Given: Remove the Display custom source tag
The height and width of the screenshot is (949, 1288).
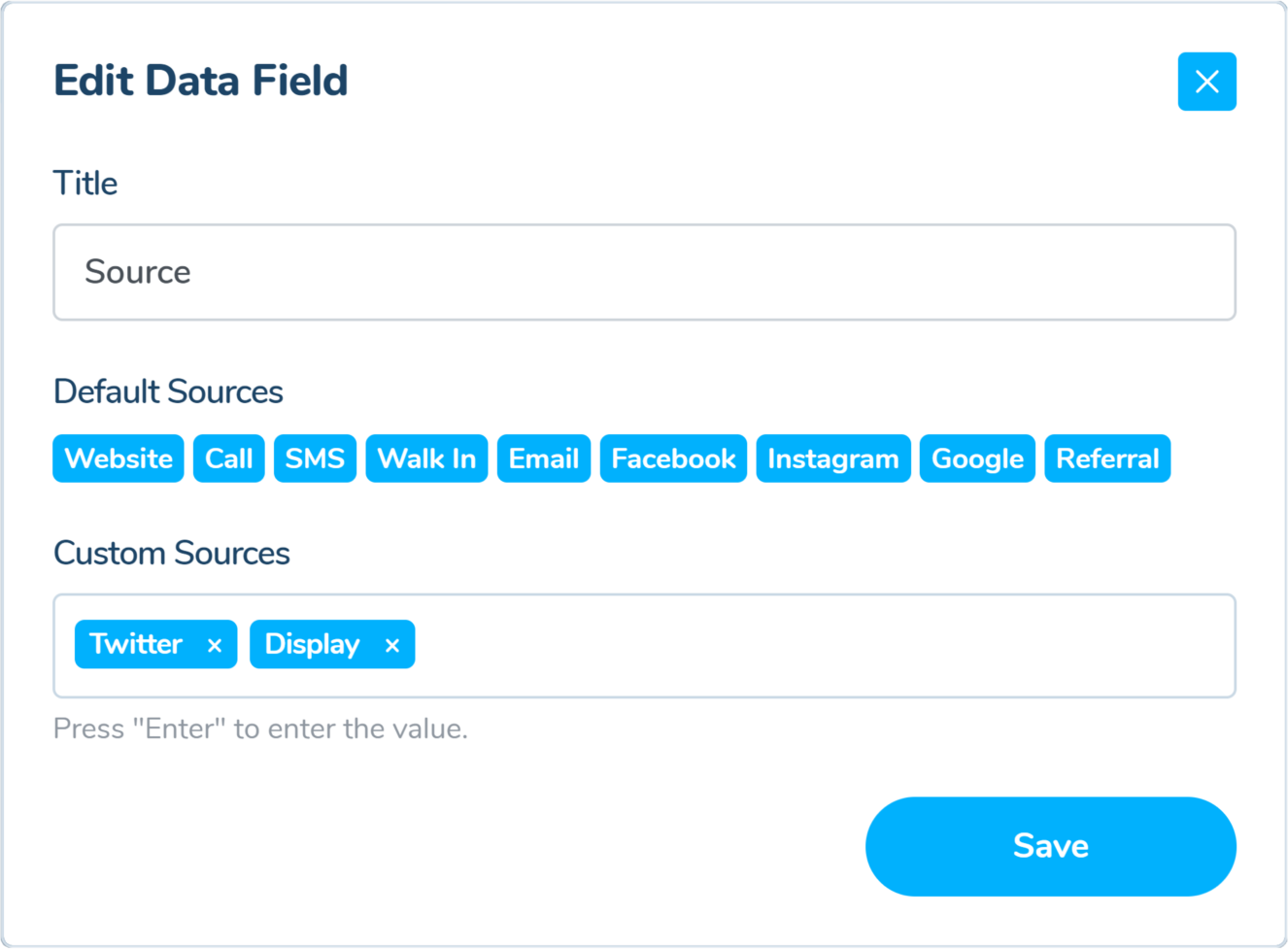Looking at the screenshot, I should 392,645.
